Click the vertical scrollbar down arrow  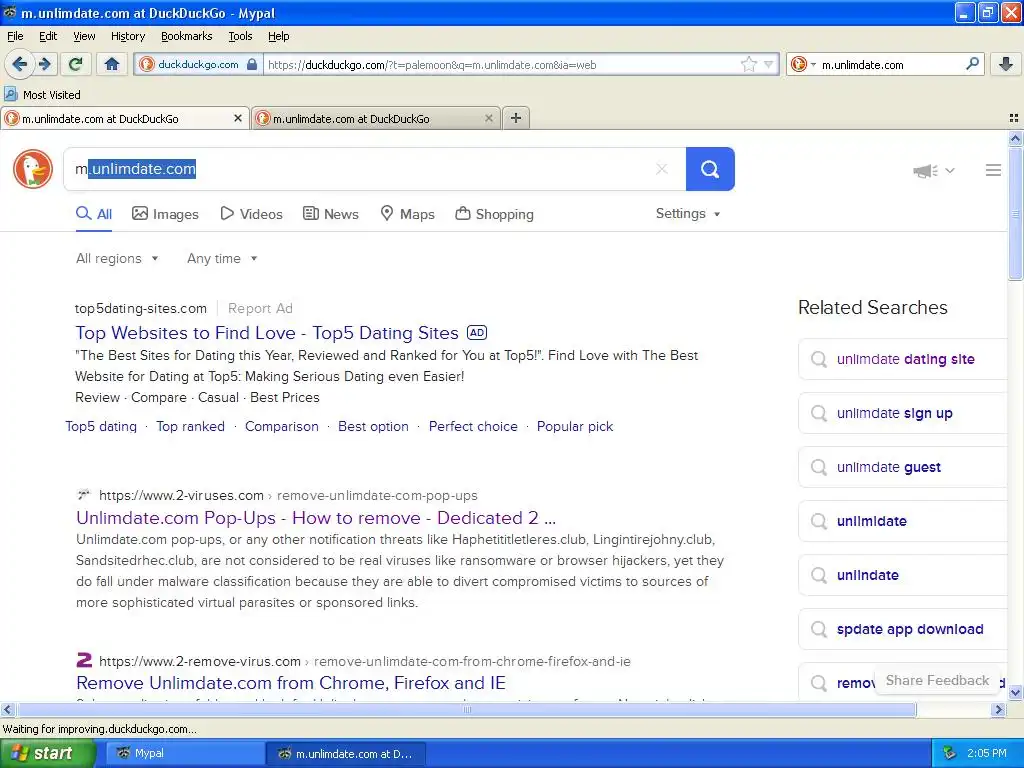(x=1015, y=692)
